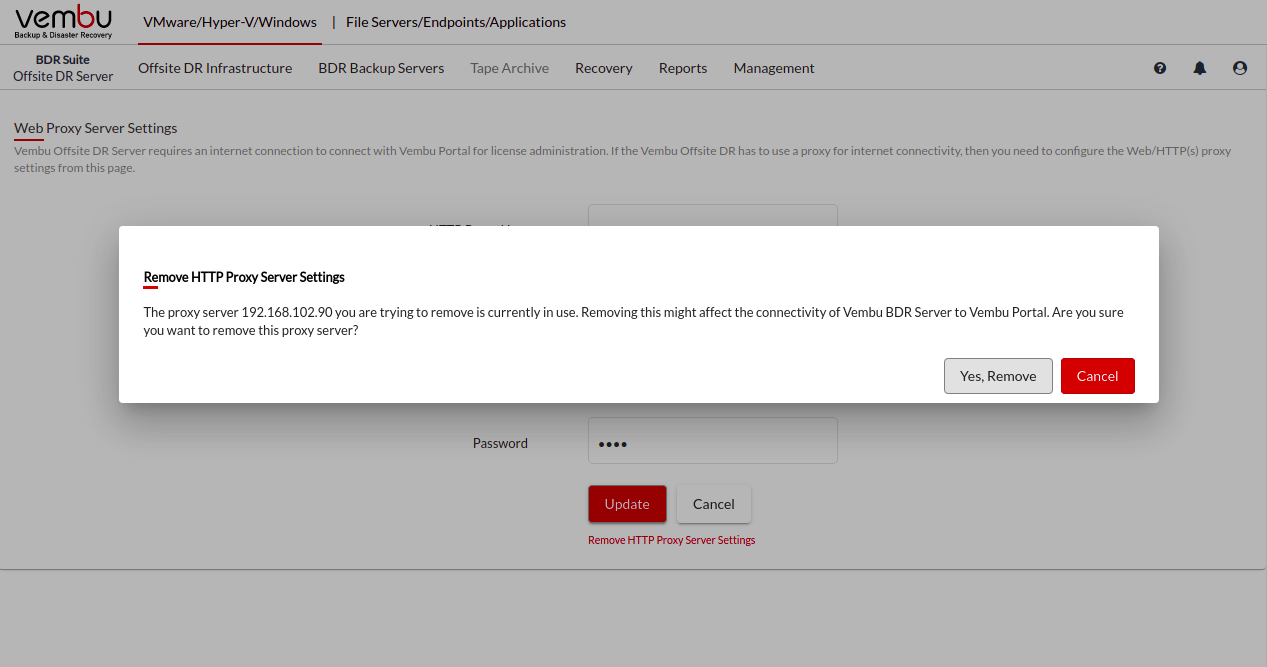1267x667 pixels.
Task: Open the help question mark icon
Action: tap(1160, 68)
